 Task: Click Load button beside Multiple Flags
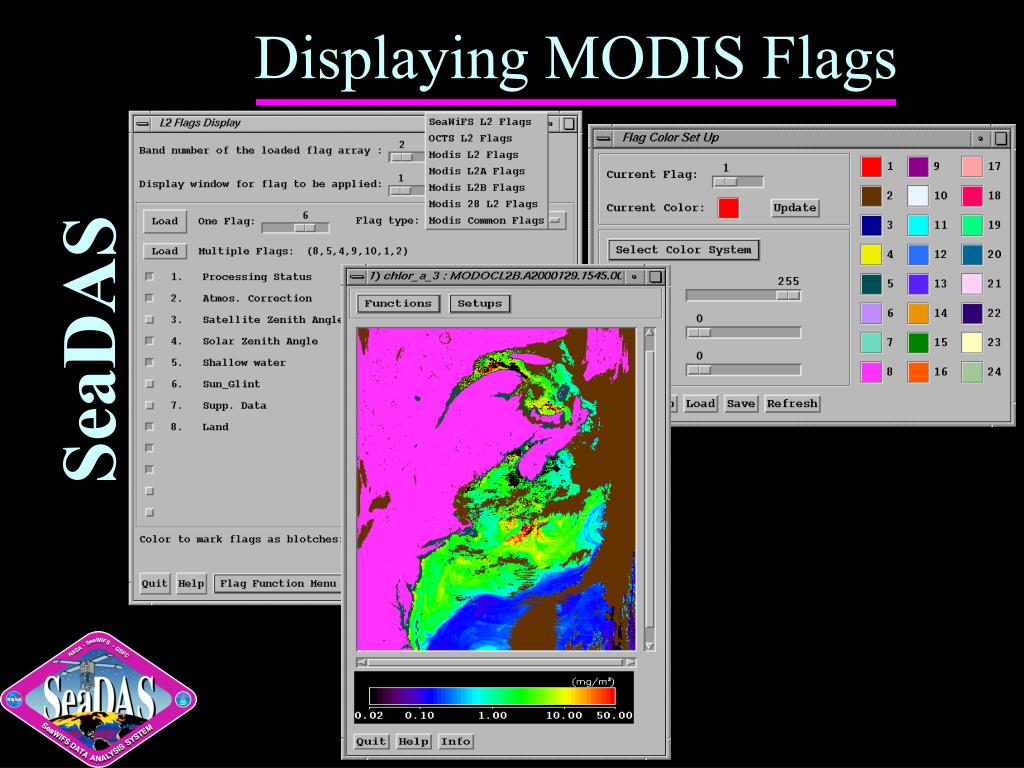click(165, 251)
